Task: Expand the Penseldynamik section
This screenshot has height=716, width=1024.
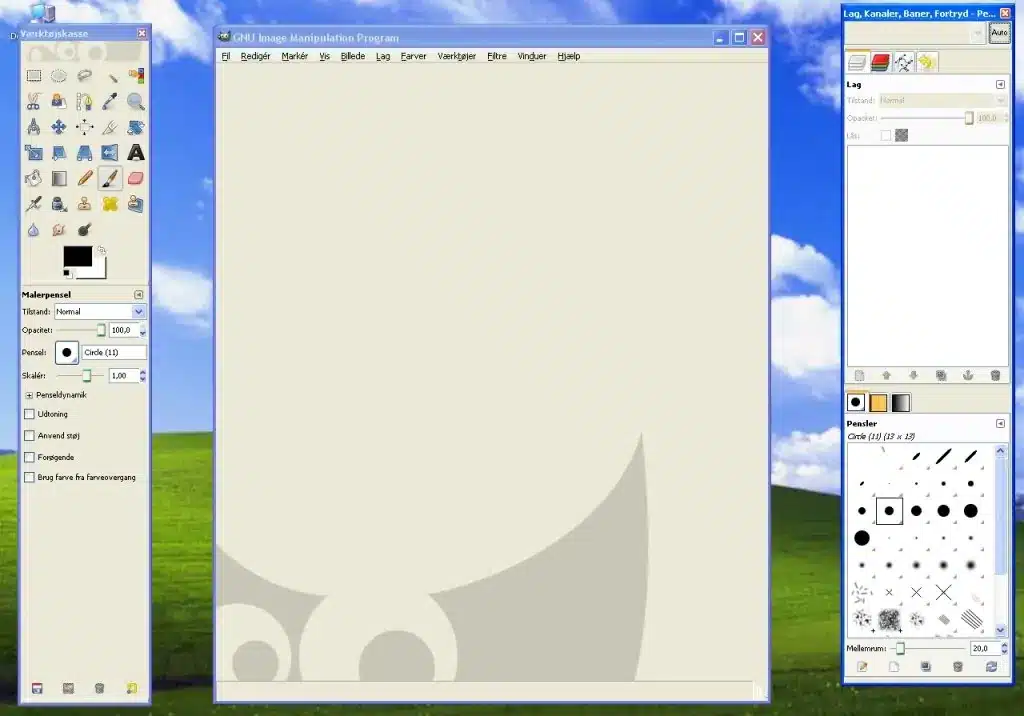Action: [29, 395]
